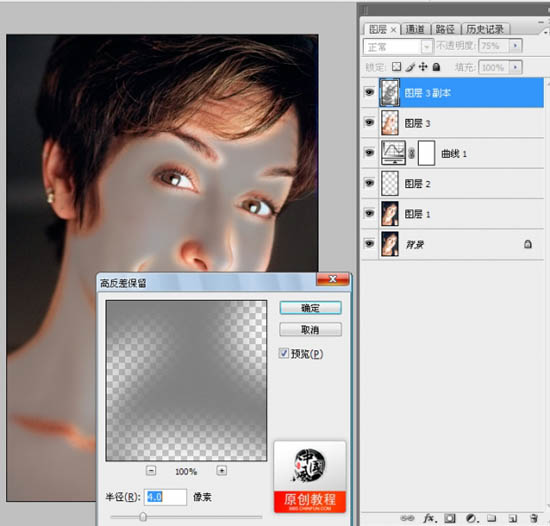Select the layer named 图层 2
This screenshot has width=550, height=526.
coord(417,184)
